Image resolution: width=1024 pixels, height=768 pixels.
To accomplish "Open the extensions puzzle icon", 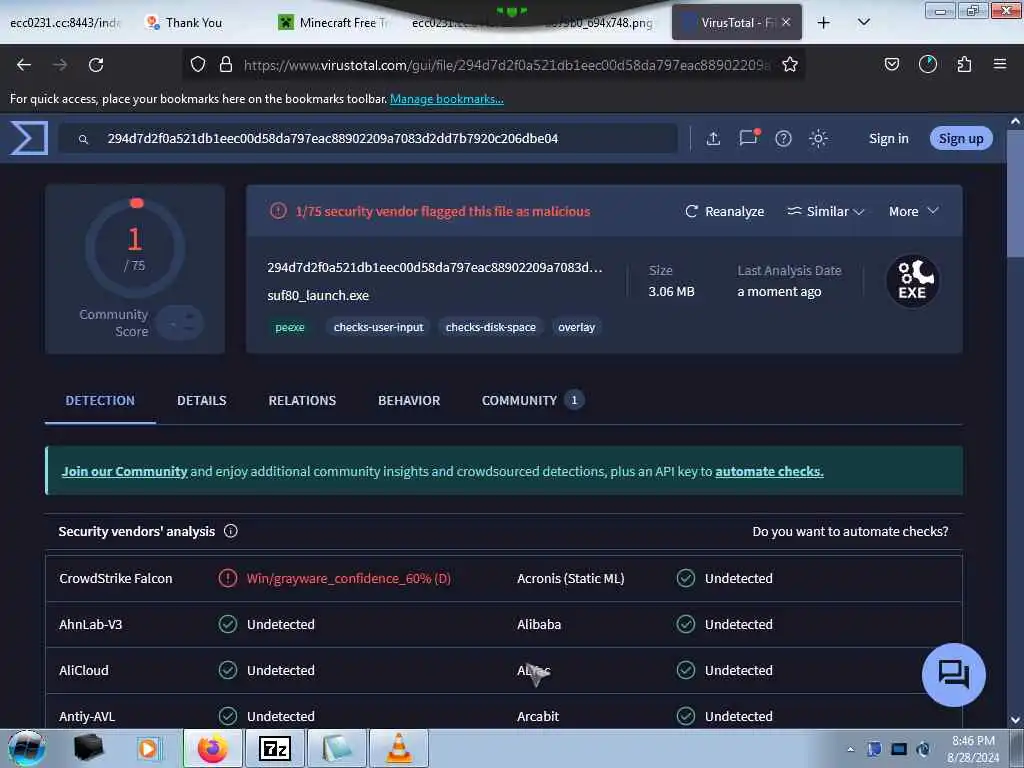I will coord(964,64).
